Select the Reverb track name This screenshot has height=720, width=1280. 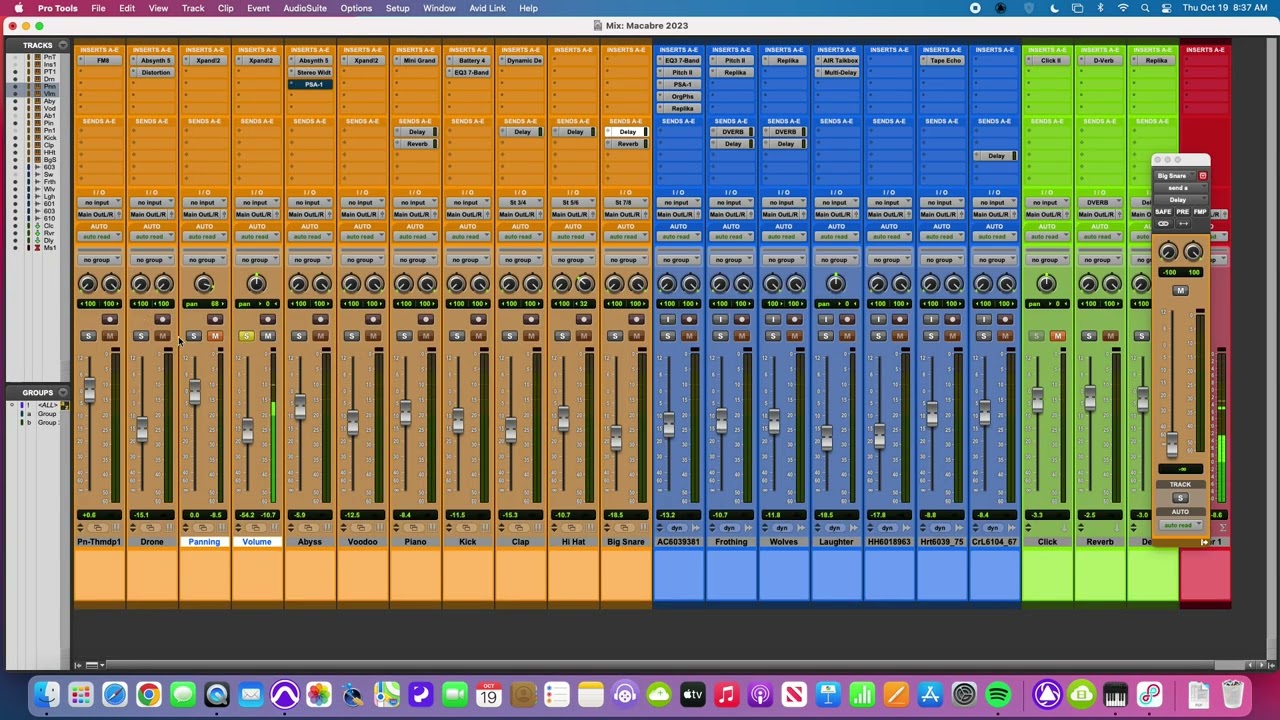1100,542
